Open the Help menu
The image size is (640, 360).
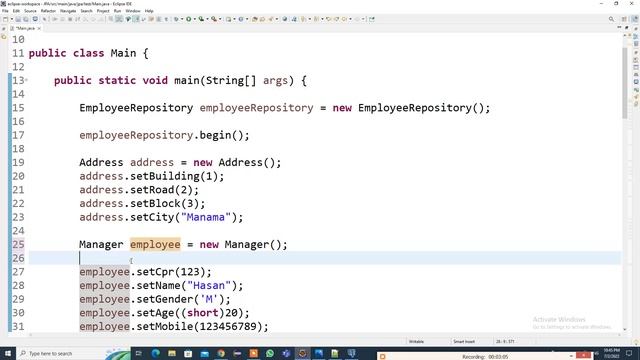pyautogui.click(x=149, y=11)
